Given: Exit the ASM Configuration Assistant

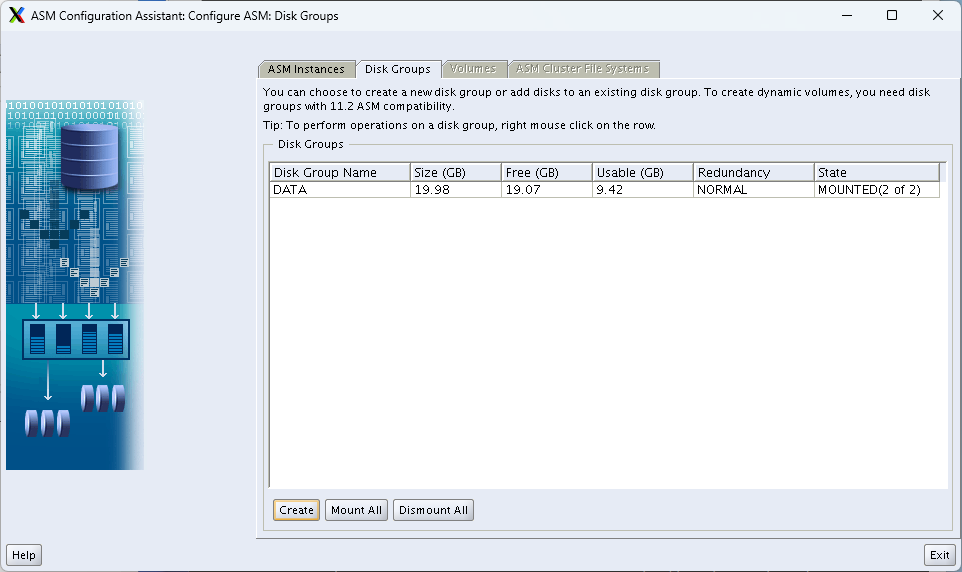Looking at the screenshot, I should [x=940, y=555].
